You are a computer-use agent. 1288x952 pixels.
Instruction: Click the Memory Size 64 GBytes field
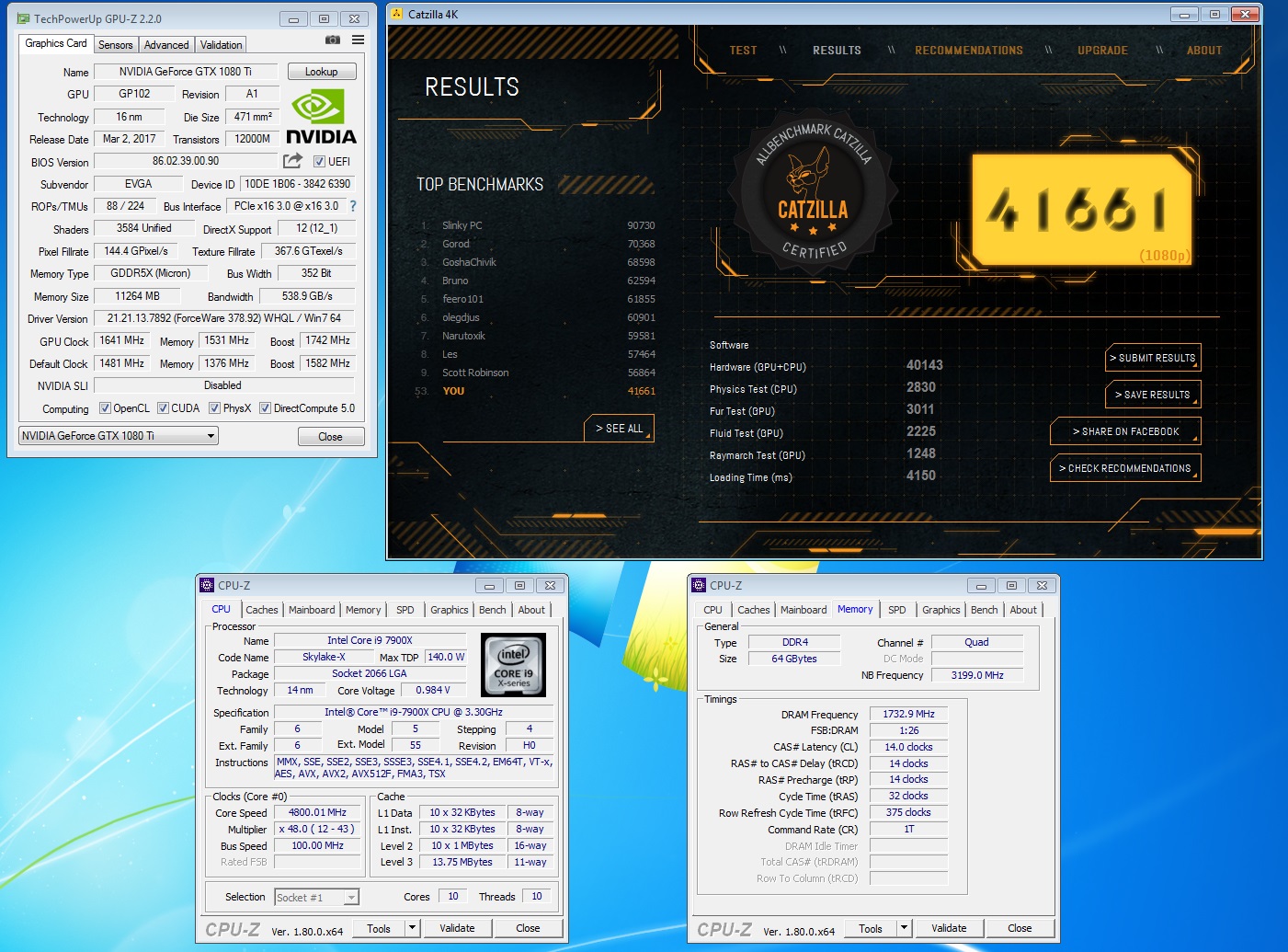(x=794, y=659)
